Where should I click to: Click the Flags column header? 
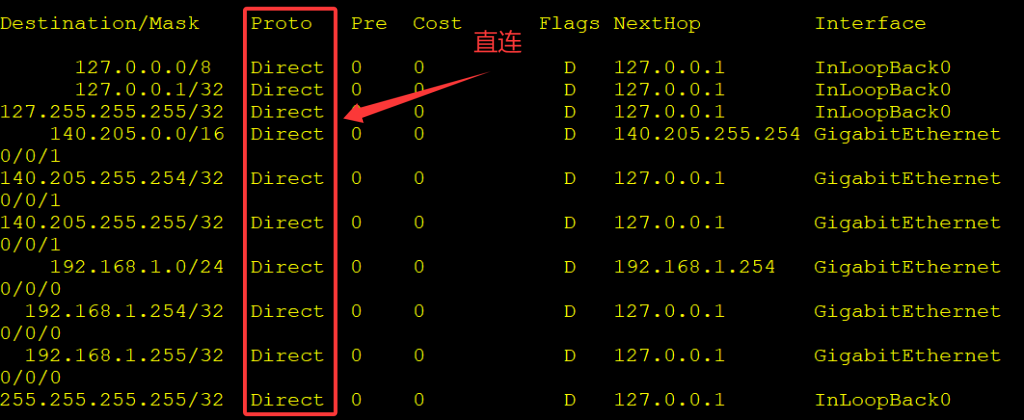(x=569, y=23)
